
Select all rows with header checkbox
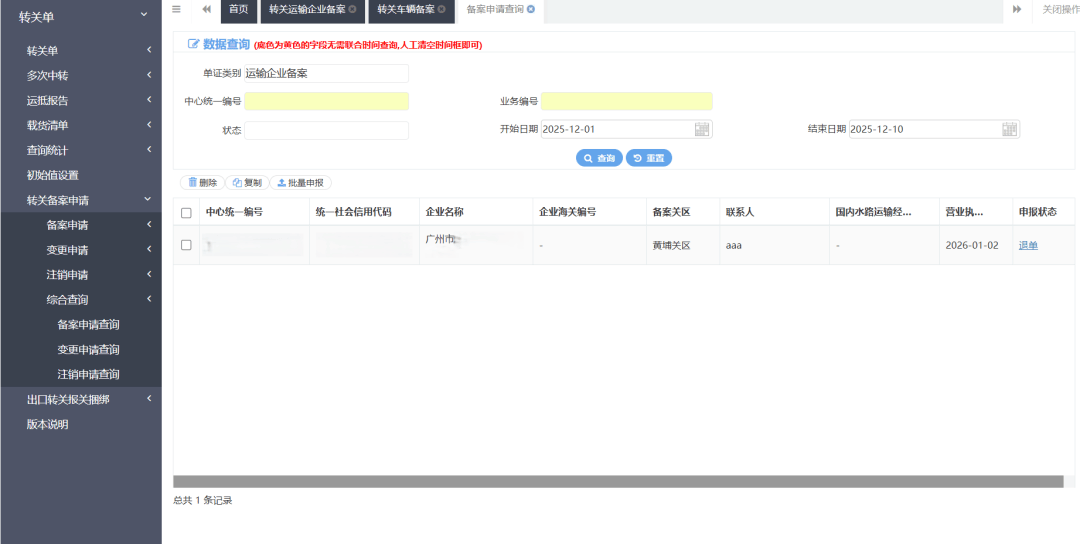pos(186,213)
